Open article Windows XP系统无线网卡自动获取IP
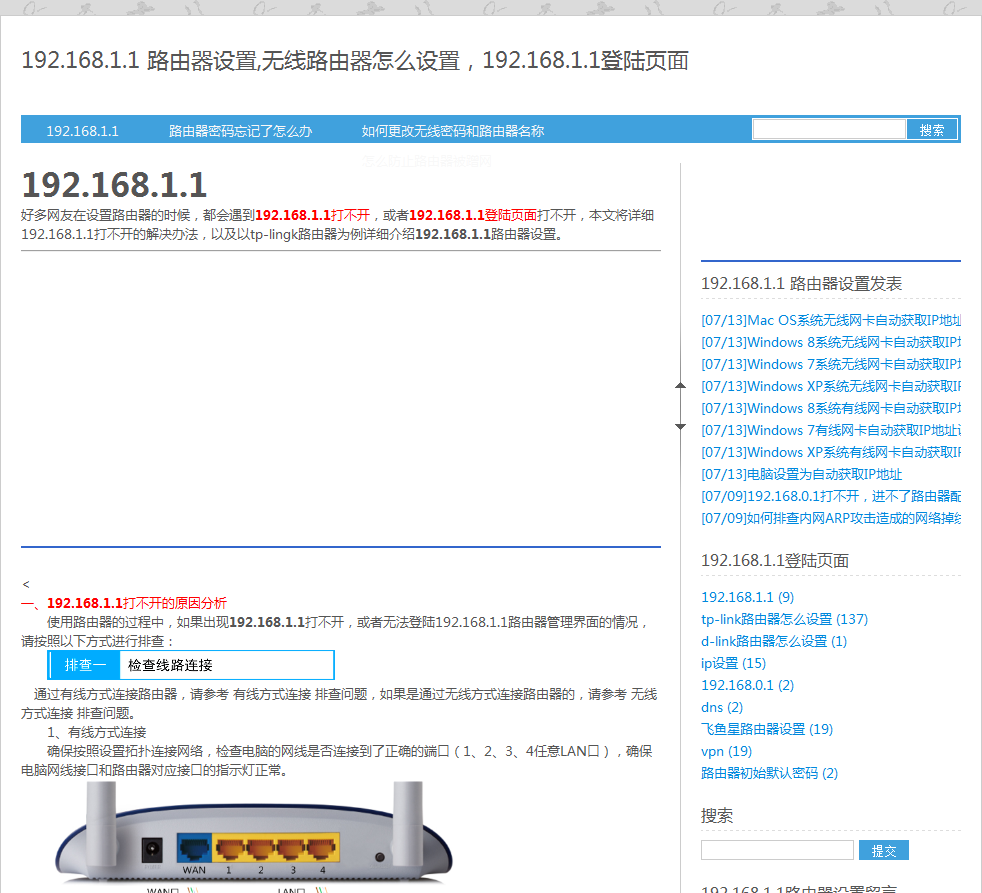Image resolution: width=982 pixels, height=893 pixels. point(830,386)
